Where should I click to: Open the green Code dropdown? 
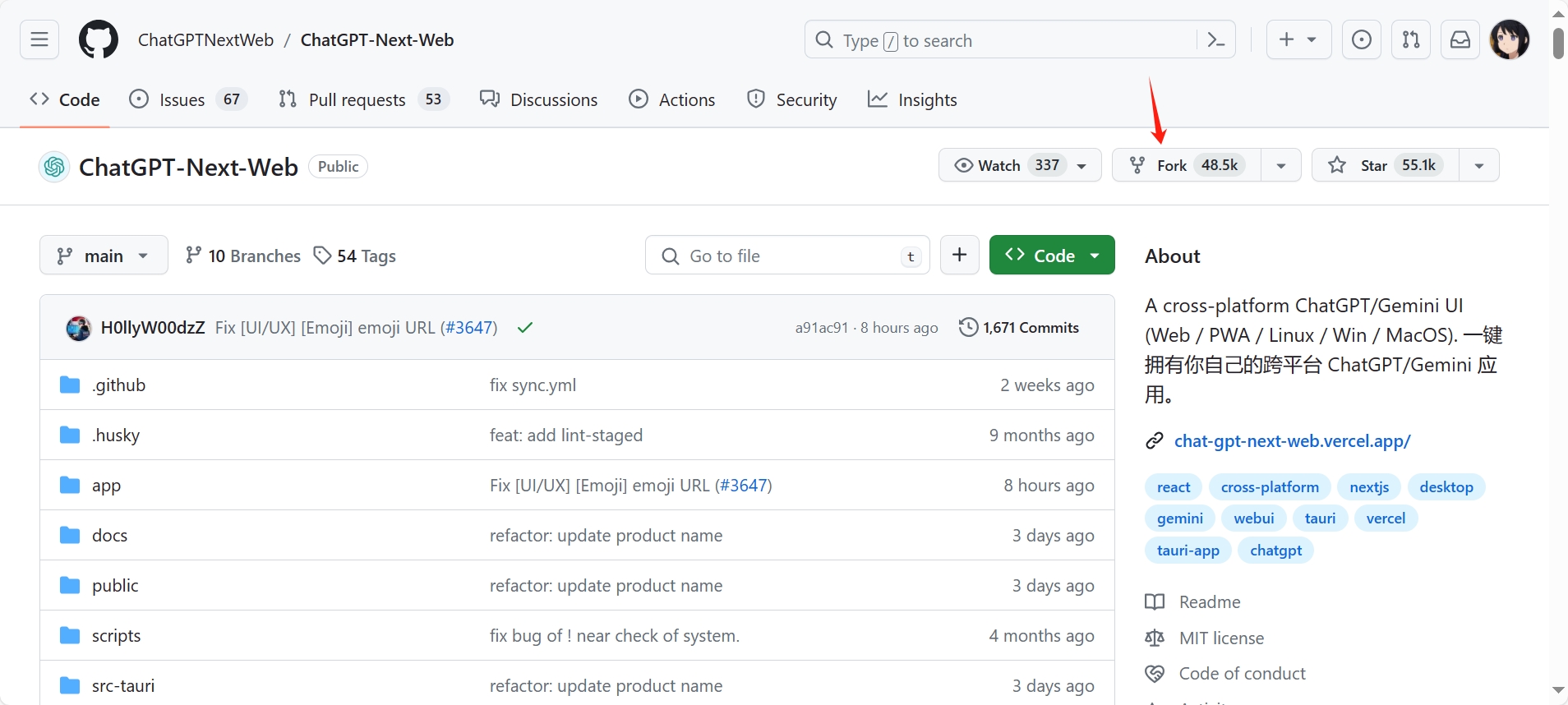(x=1052, y=255)
